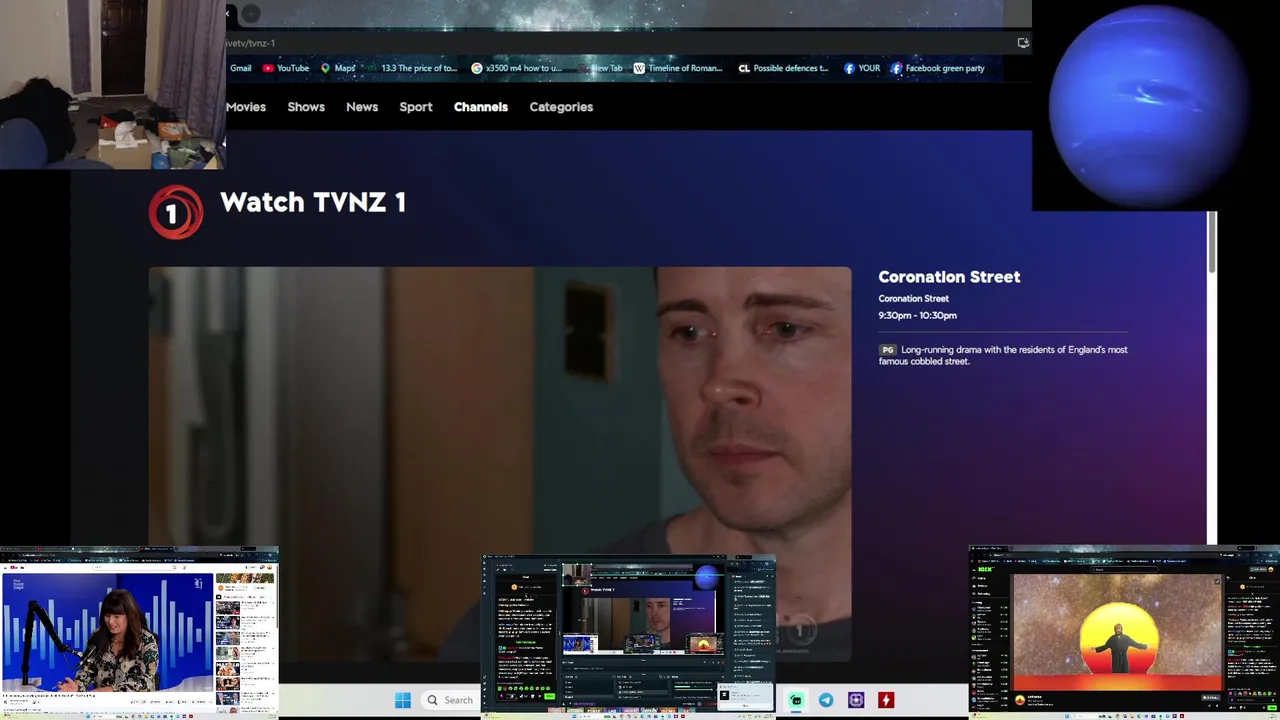Image resolution: width=1280 pixels, height=720 pixels.
Task: Select the Channels navigation tab
Action: coord(481,107)
